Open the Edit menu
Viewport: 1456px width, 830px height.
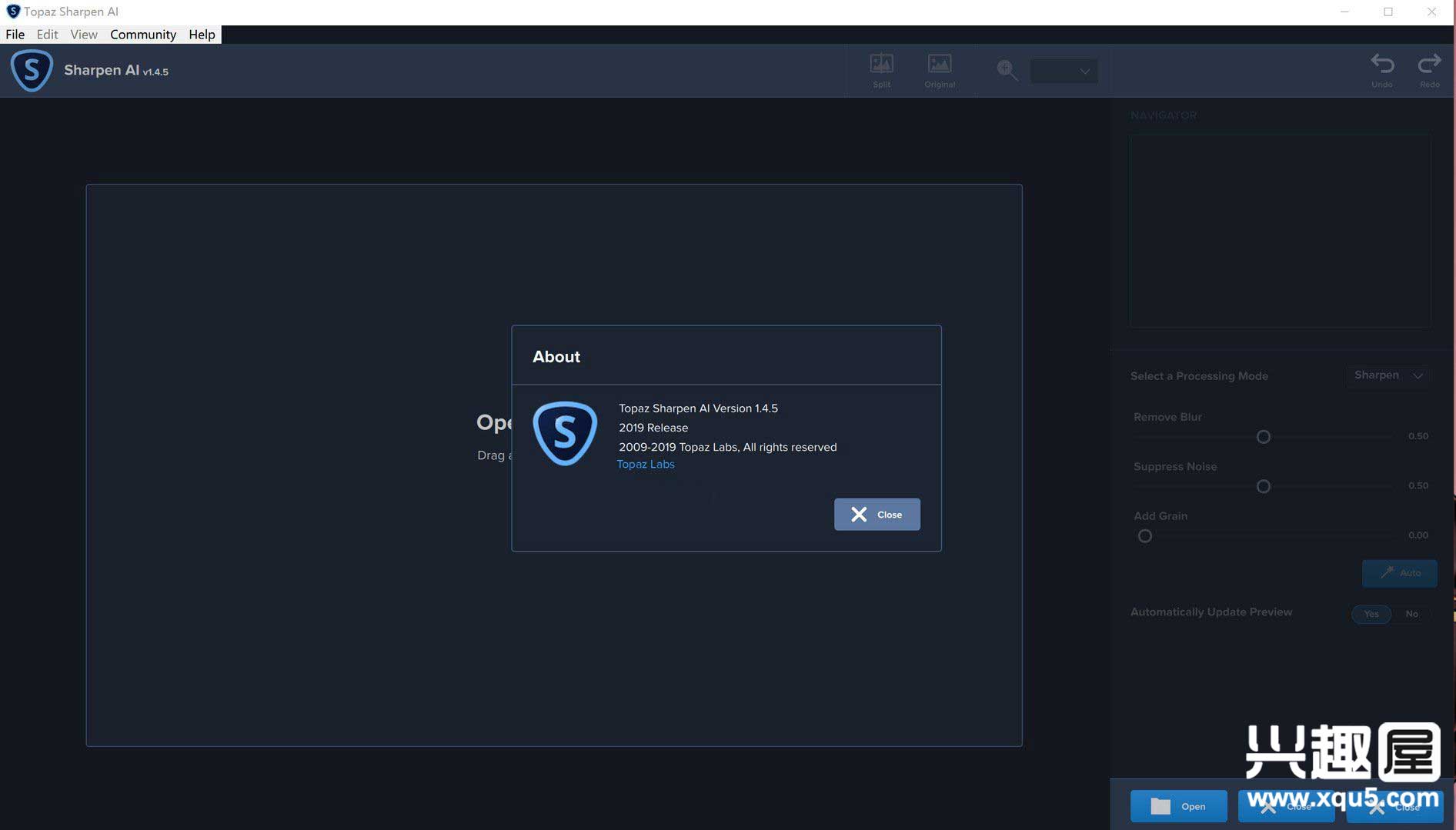pos(47,34)
